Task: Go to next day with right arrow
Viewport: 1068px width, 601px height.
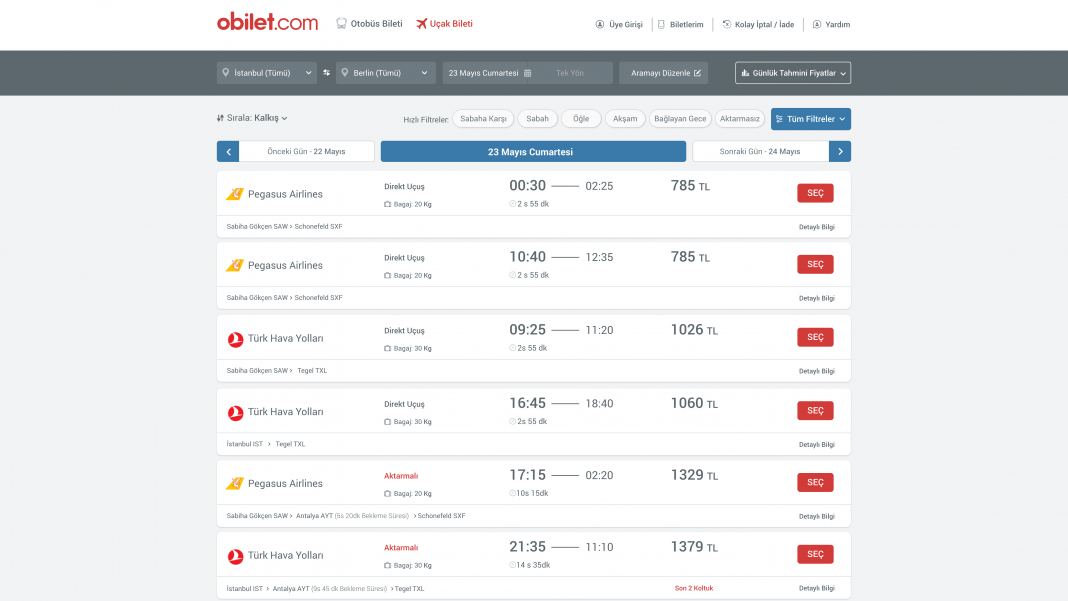Action: pos(840,152)
